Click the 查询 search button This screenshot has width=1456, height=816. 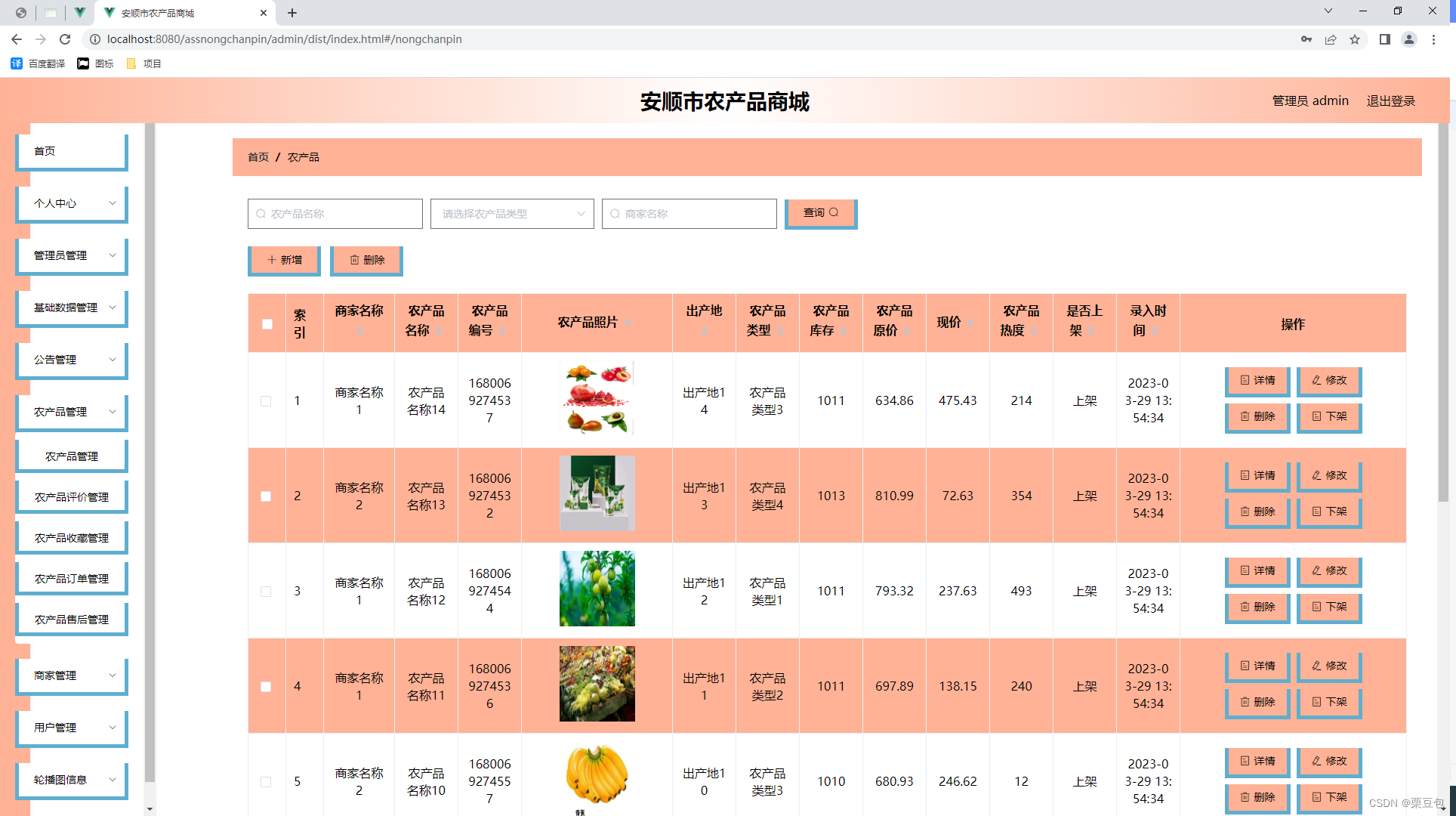(820, 213)
